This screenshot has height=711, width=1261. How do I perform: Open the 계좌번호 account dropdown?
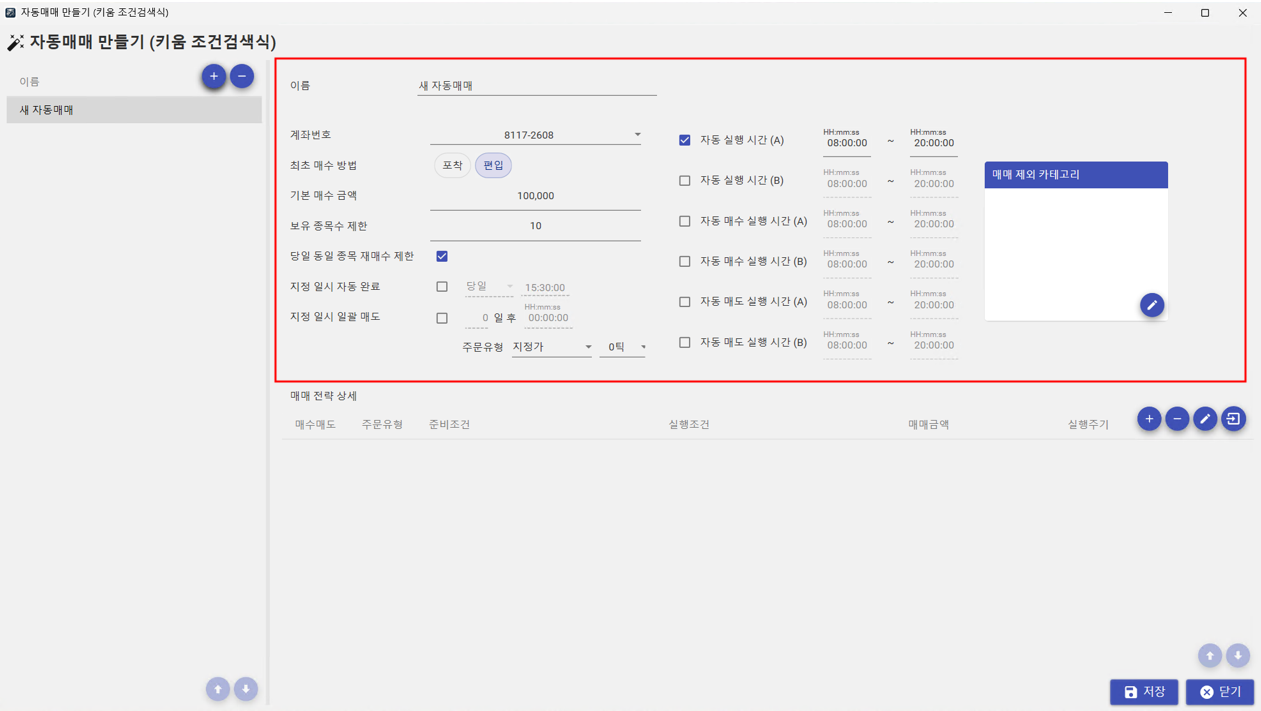[535, 135]
